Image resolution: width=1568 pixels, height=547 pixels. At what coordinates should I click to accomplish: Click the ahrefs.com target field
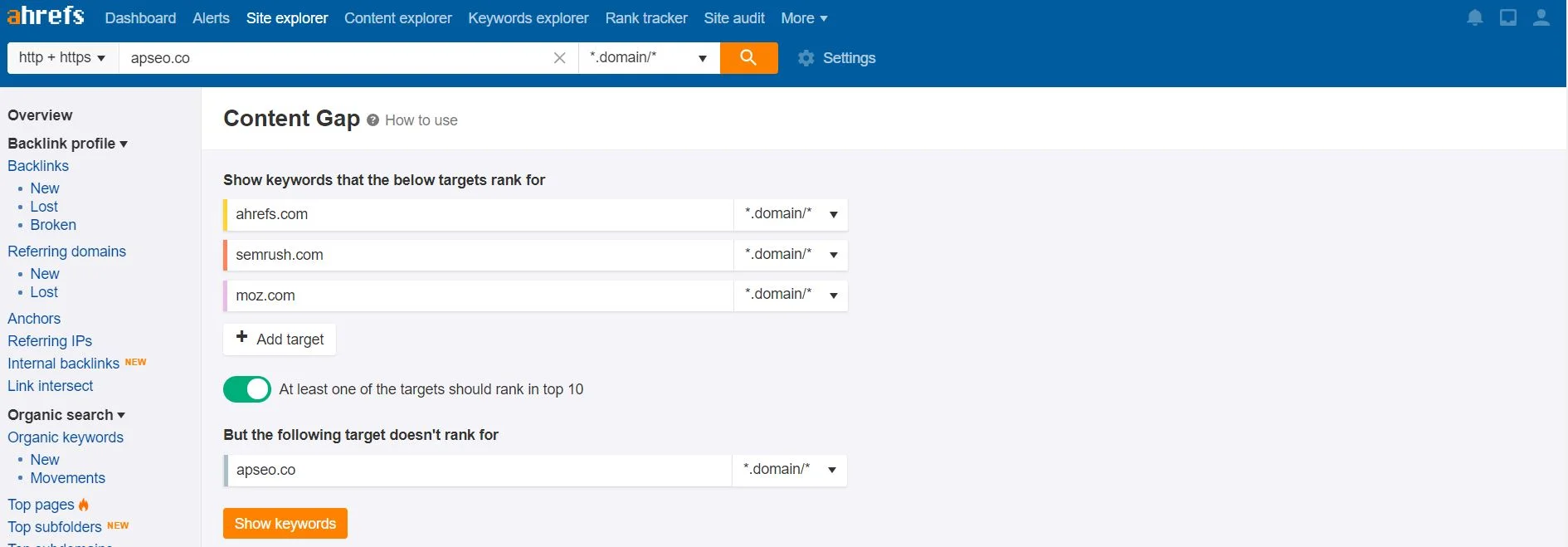tap(479, 214)
